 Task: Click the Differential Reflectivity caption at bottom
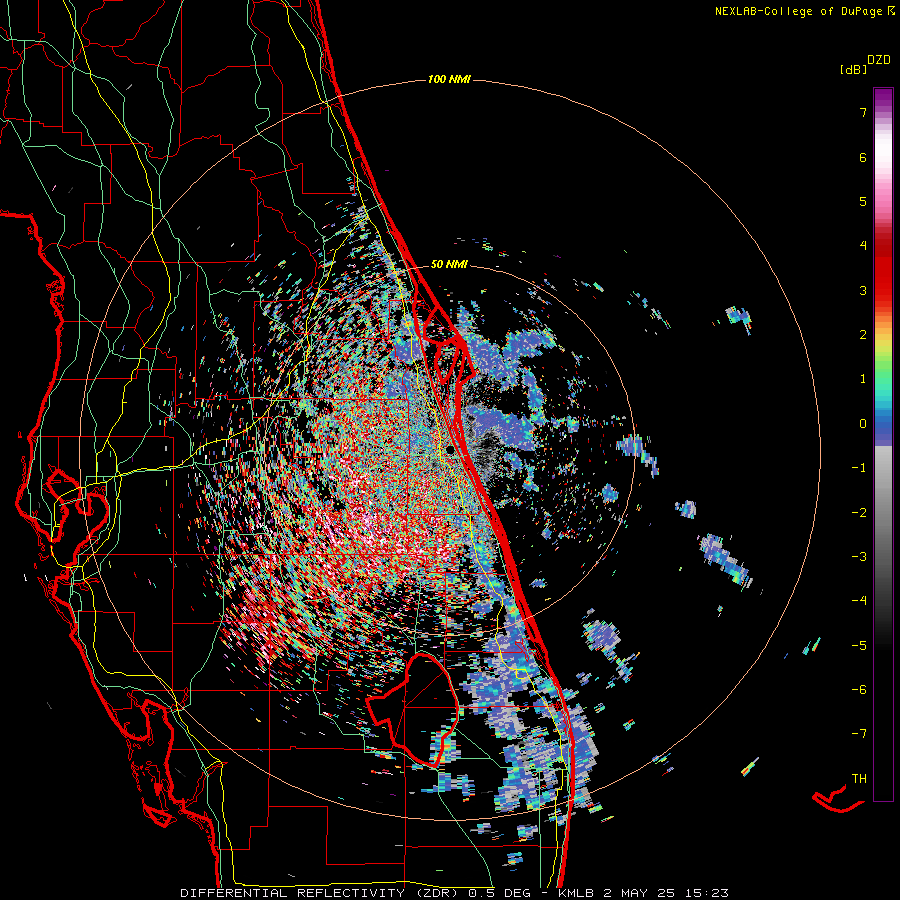point(454,893)
